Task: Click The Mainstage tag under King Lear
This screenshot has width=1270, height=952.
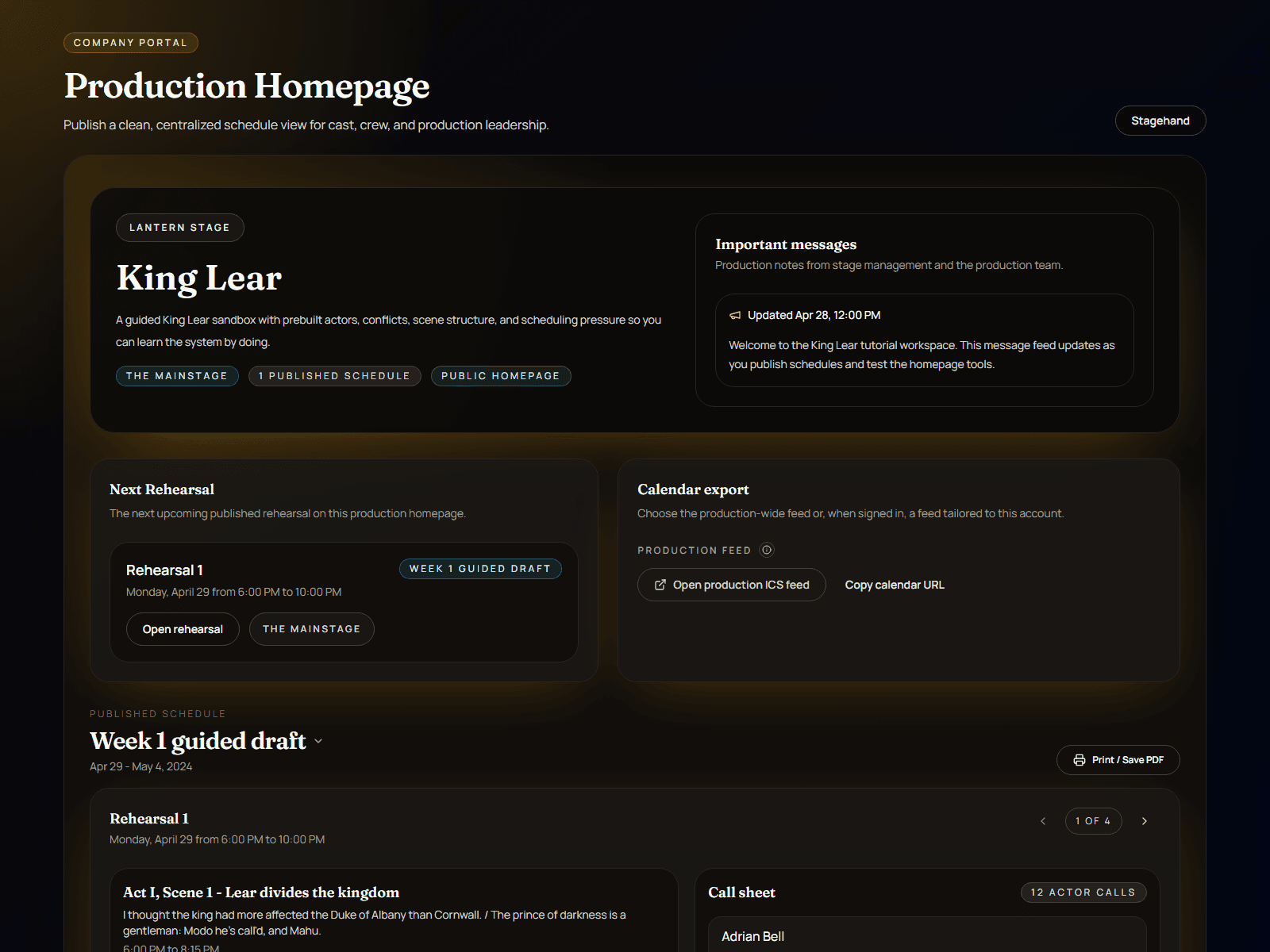Action: click(x=177, y=376)
